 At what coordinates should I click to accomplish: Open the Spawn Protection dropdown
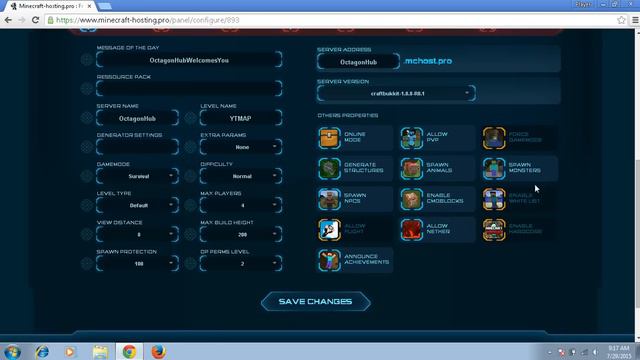pos(138,264)
